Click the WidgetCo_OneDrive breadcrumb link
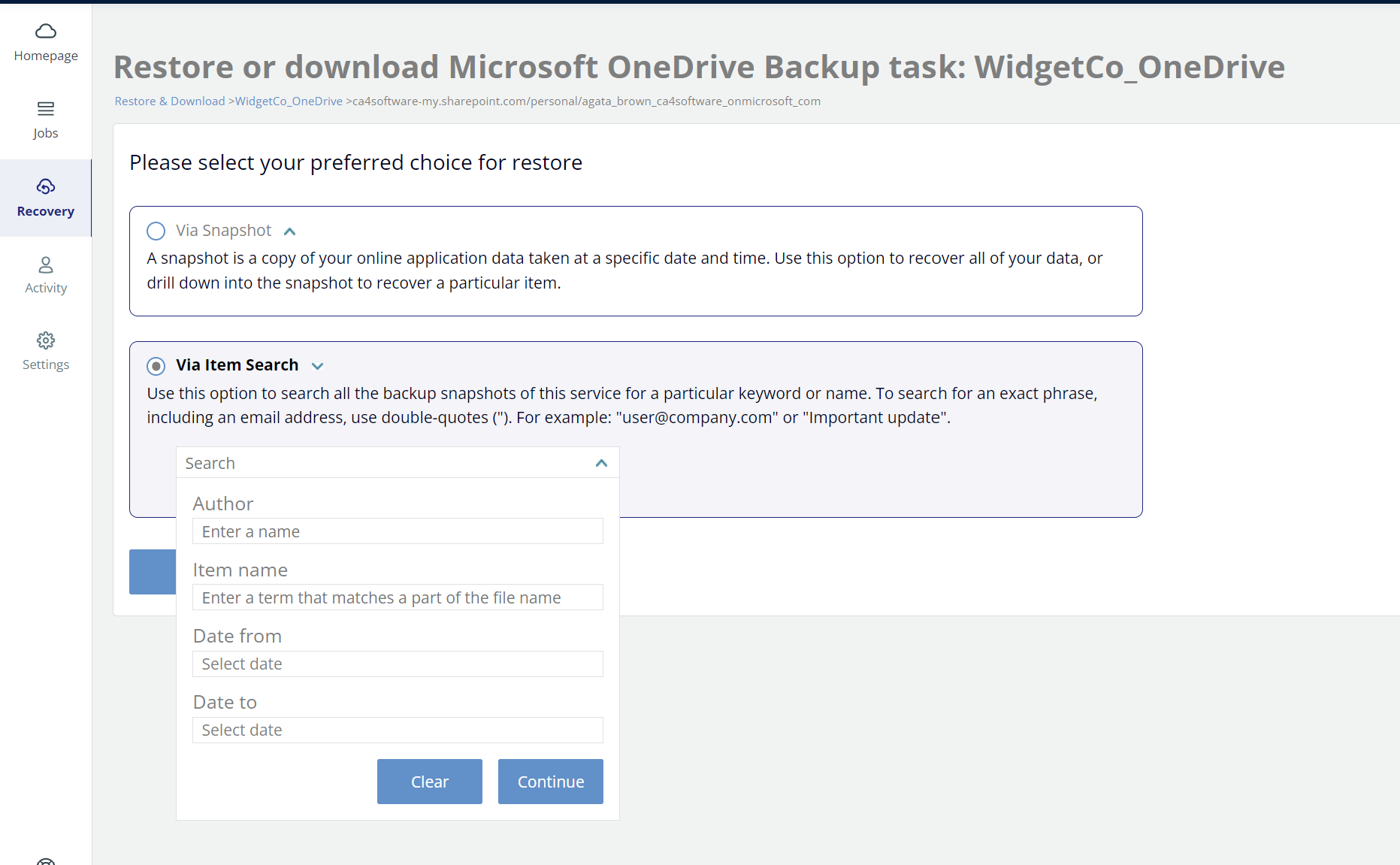 pos(289,101)
